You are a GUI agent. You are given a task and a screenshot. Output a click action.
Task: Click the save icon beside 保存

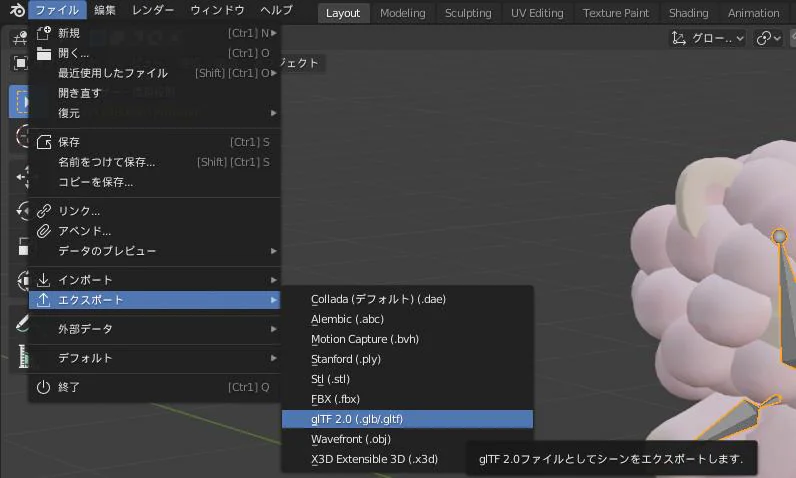pos(44,142)
